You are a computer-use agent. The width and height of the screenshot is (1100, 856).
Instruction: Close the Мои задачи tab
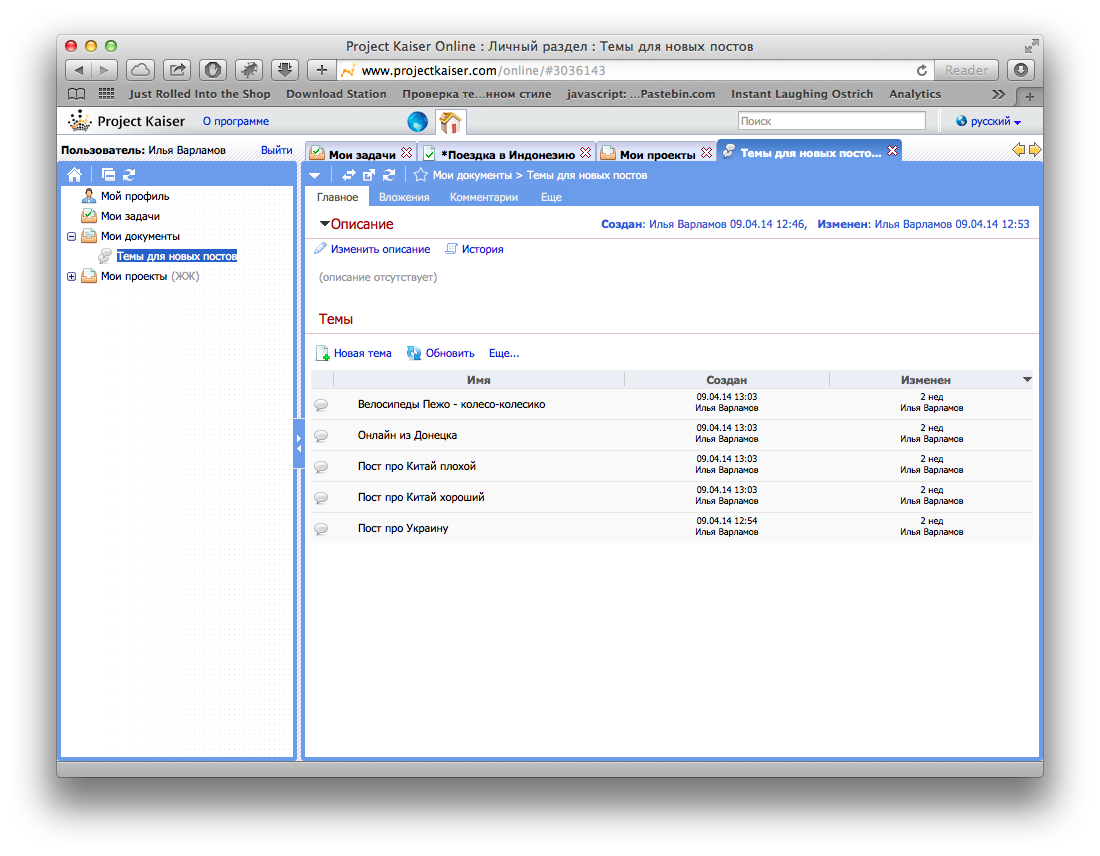pyautogui.click(x=406, y=153)
